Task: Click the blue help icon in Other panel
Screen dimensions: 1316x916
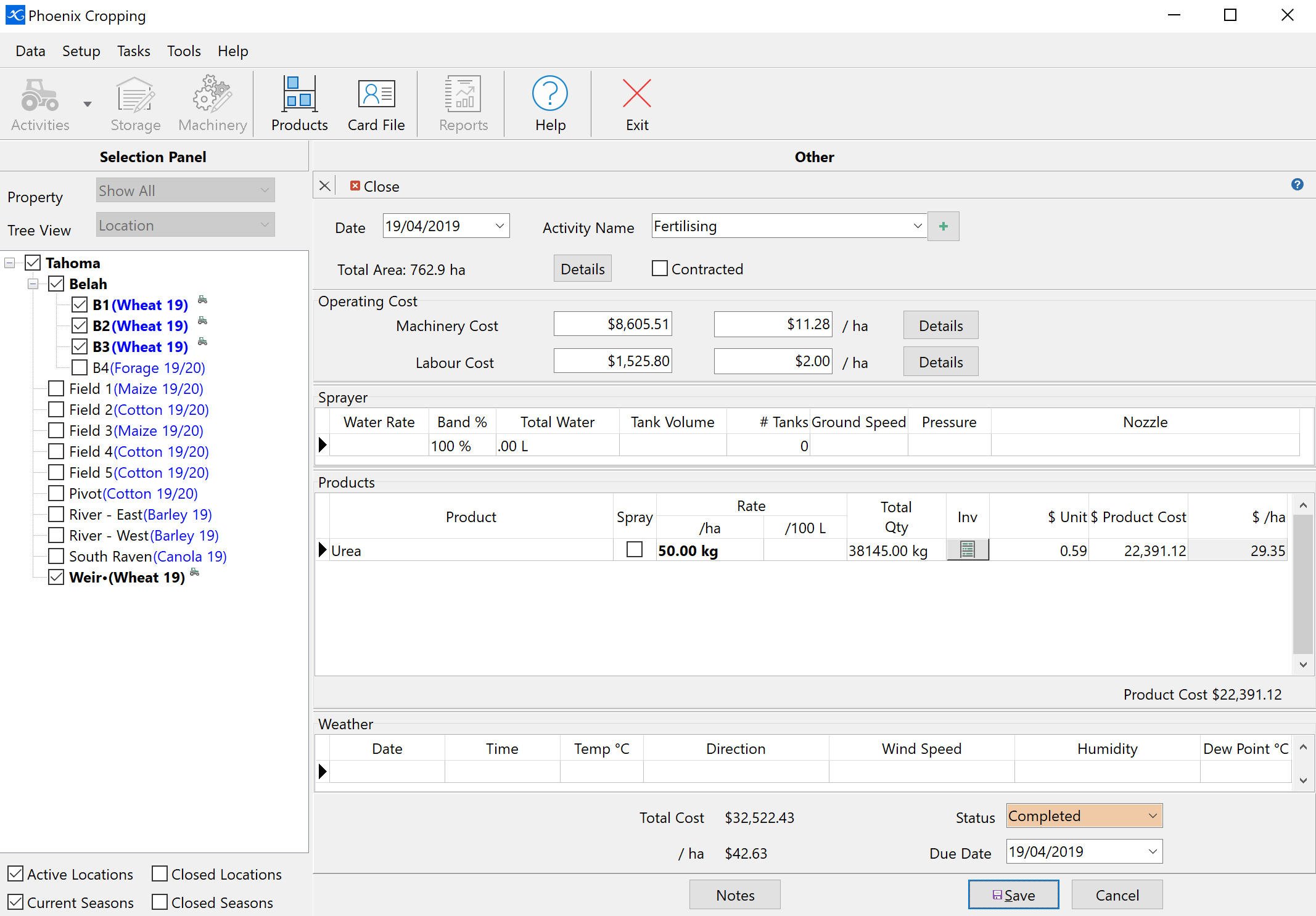Action: coord(1297,184)
